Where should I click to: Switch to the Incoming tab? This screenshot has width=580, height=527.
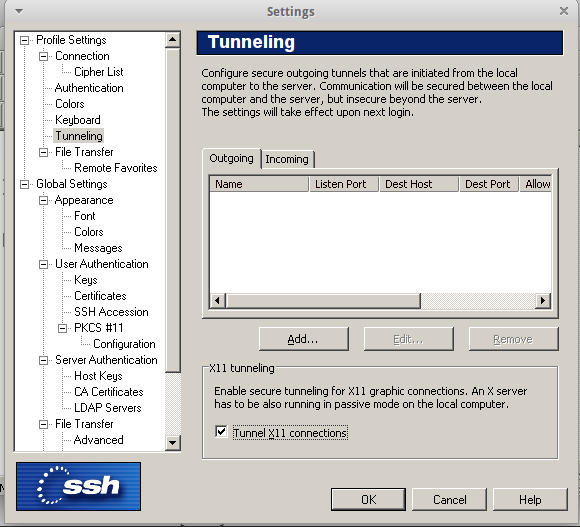287,159
